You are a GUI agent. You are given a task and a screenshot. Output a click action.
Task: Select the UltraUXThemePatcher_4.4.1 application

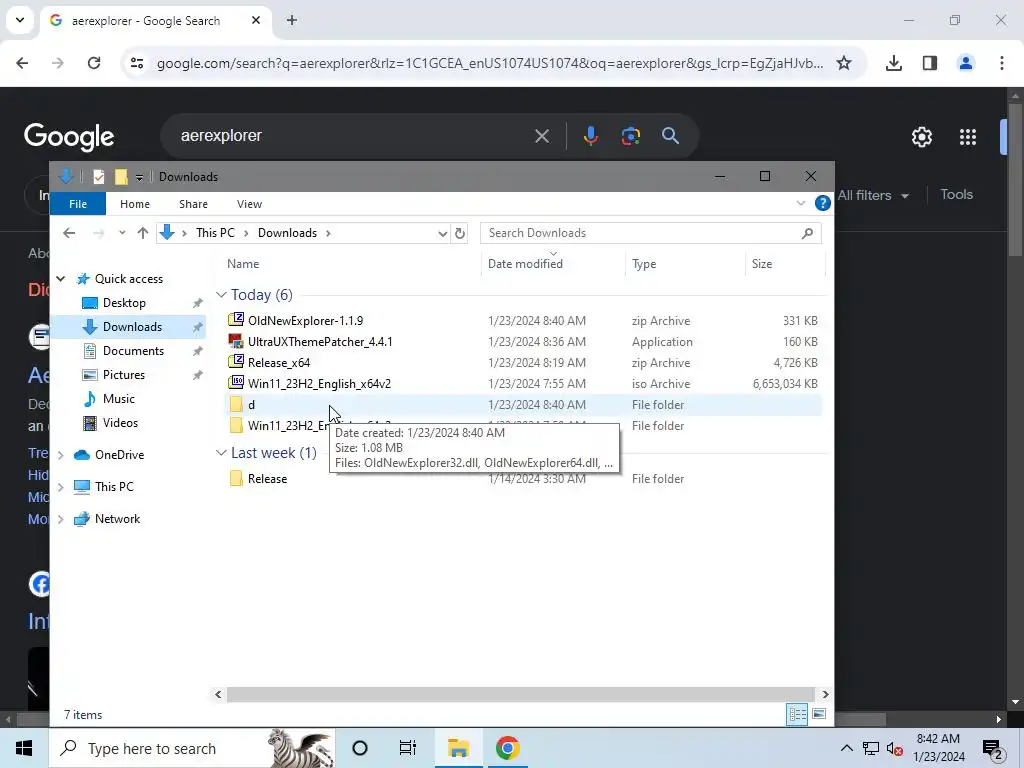tap(320, 342)
